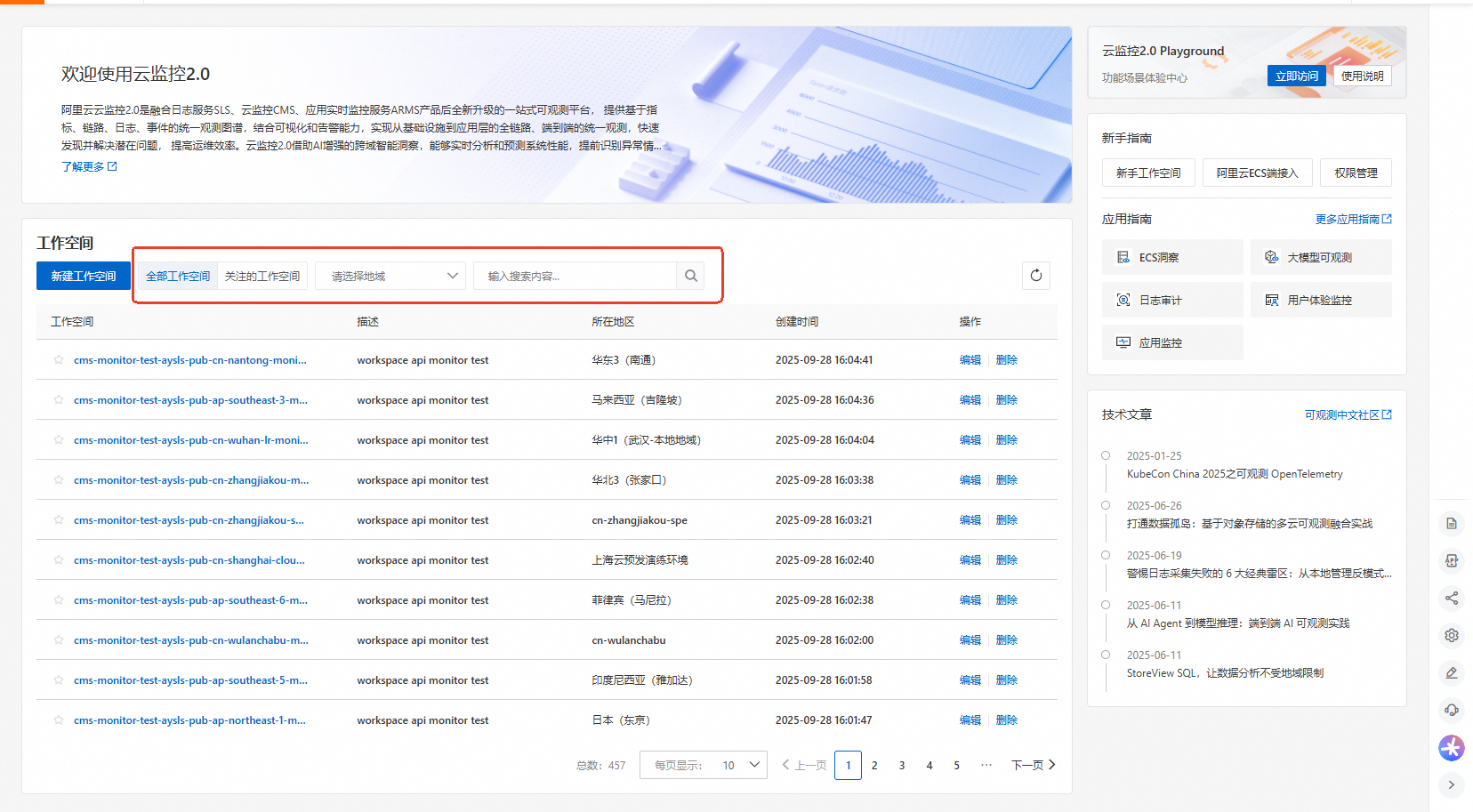Click the pencil feedback icon in sidebar
Screen dimensions: 1473x812
(x=1452, y=672)
